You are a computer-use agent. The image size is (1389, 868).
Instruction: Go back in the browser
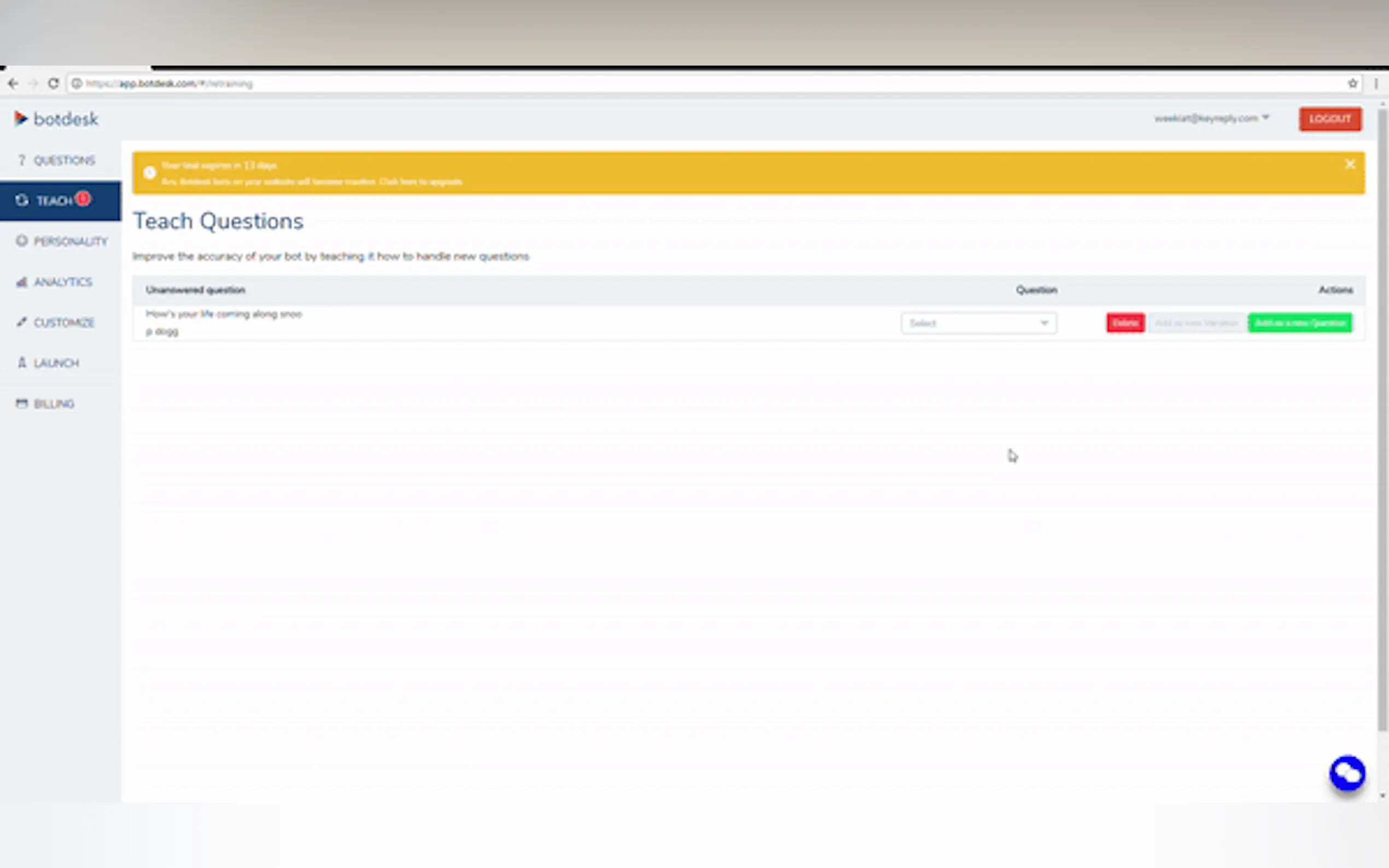coord(13,84)
